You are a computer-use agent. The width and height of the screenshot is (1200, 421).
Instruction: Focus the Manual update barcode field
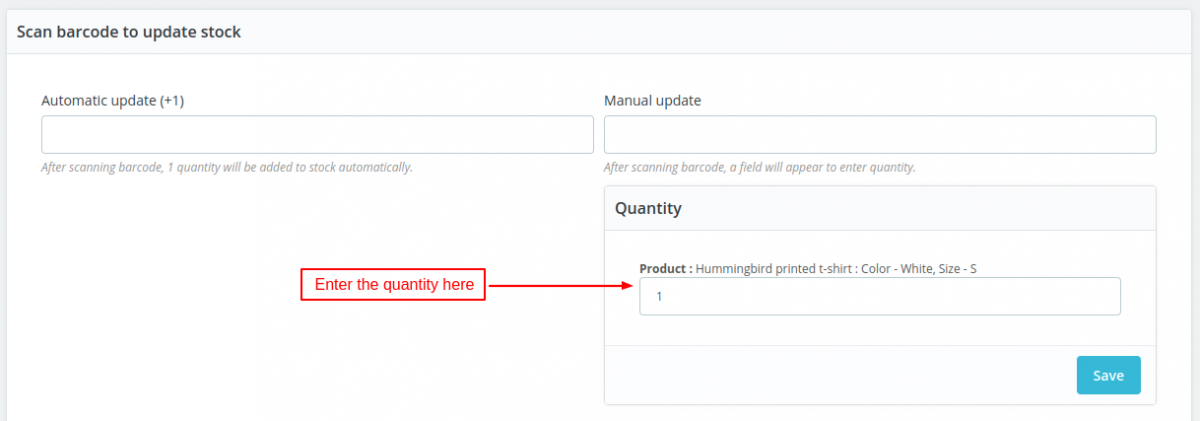click(x=880, y=135)
